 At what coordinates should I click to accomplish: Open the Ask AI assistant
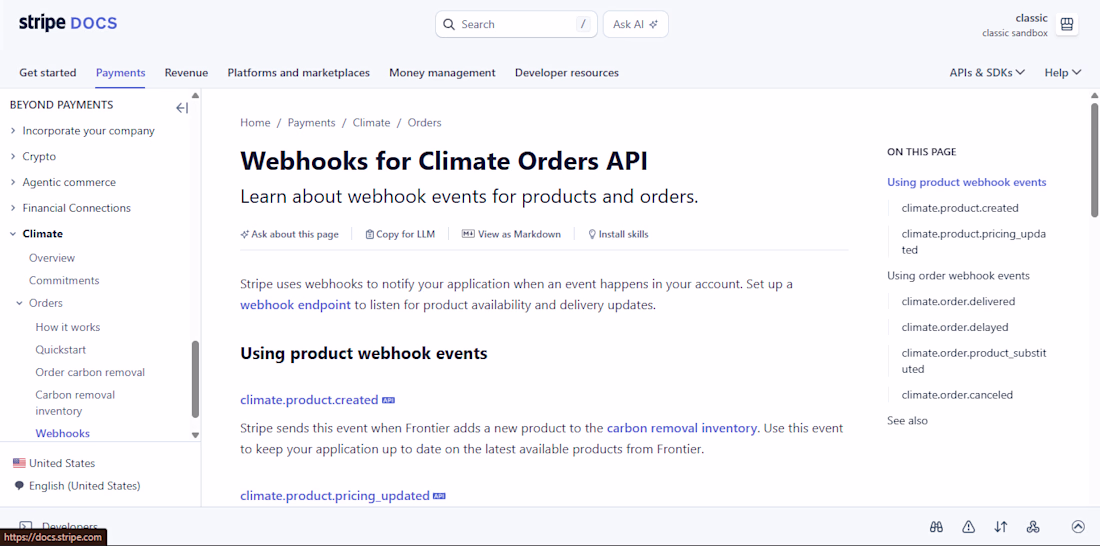coord(636,24)
